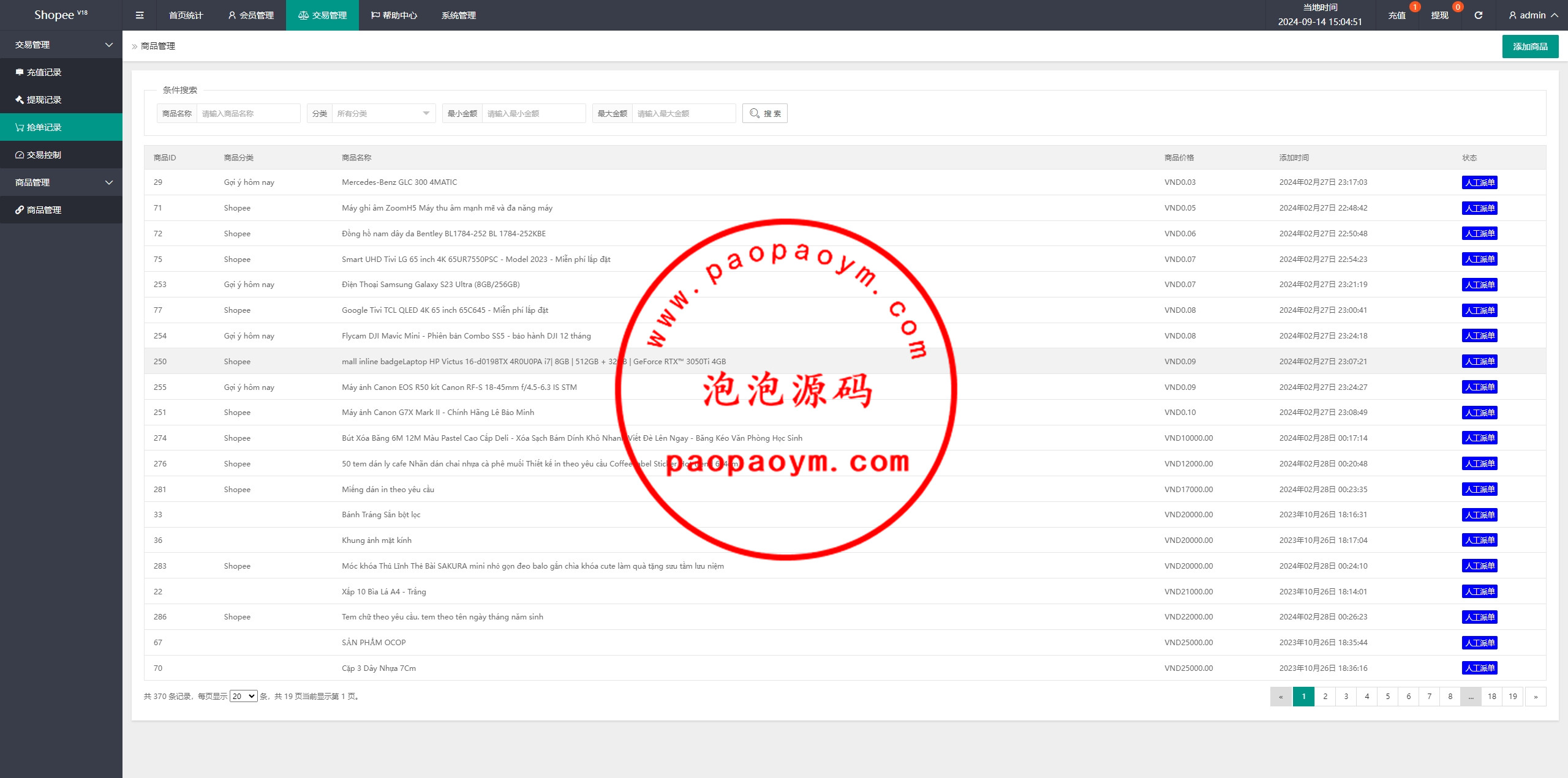Click 人工派单 for Khung ảnh mặt kính row
The width and height of the screenshot is (1568, 778).
pyautogui.click(x=1479, y=540)
